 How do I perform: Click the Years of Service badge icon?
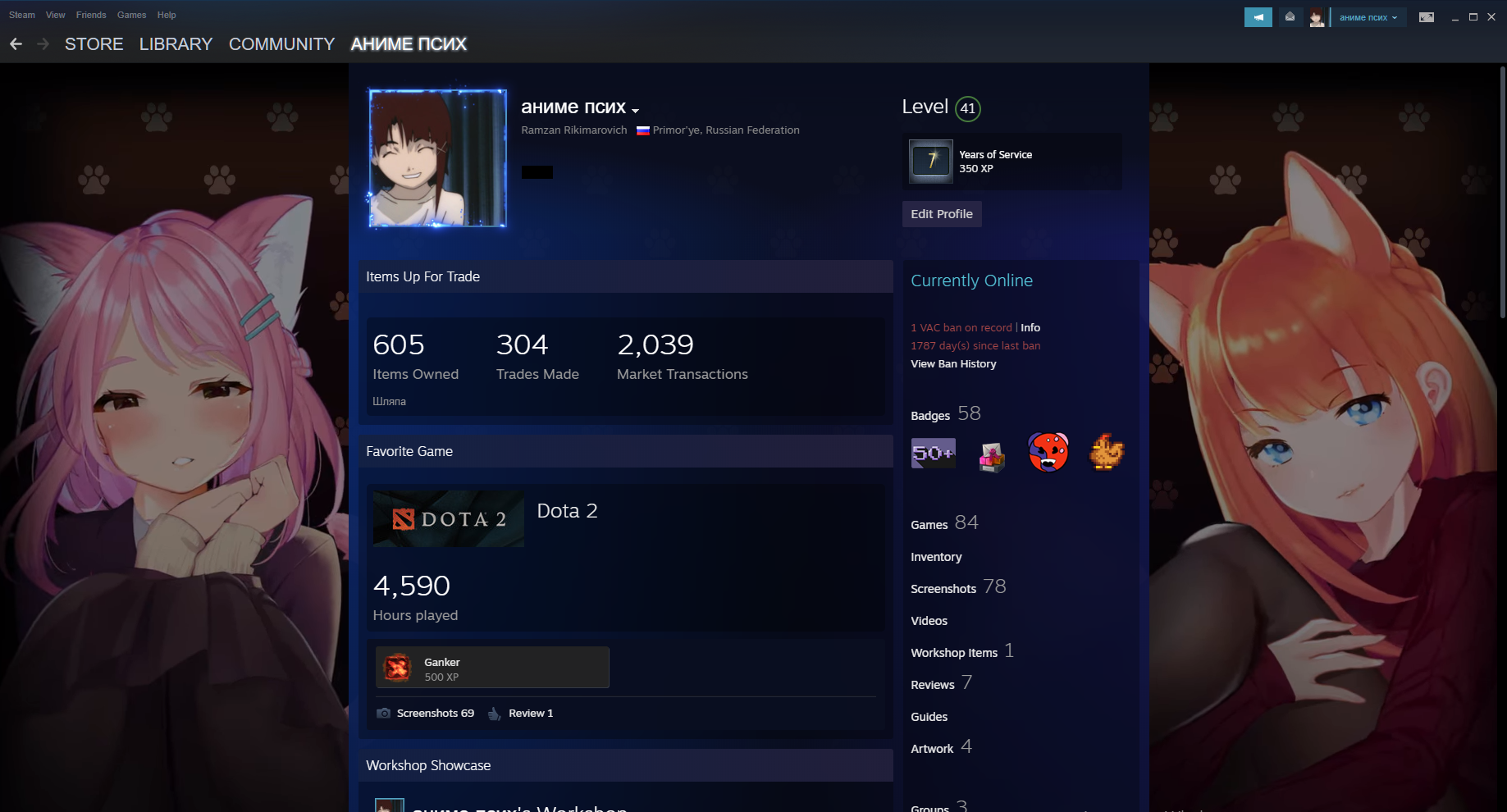(x=931, y=161)
